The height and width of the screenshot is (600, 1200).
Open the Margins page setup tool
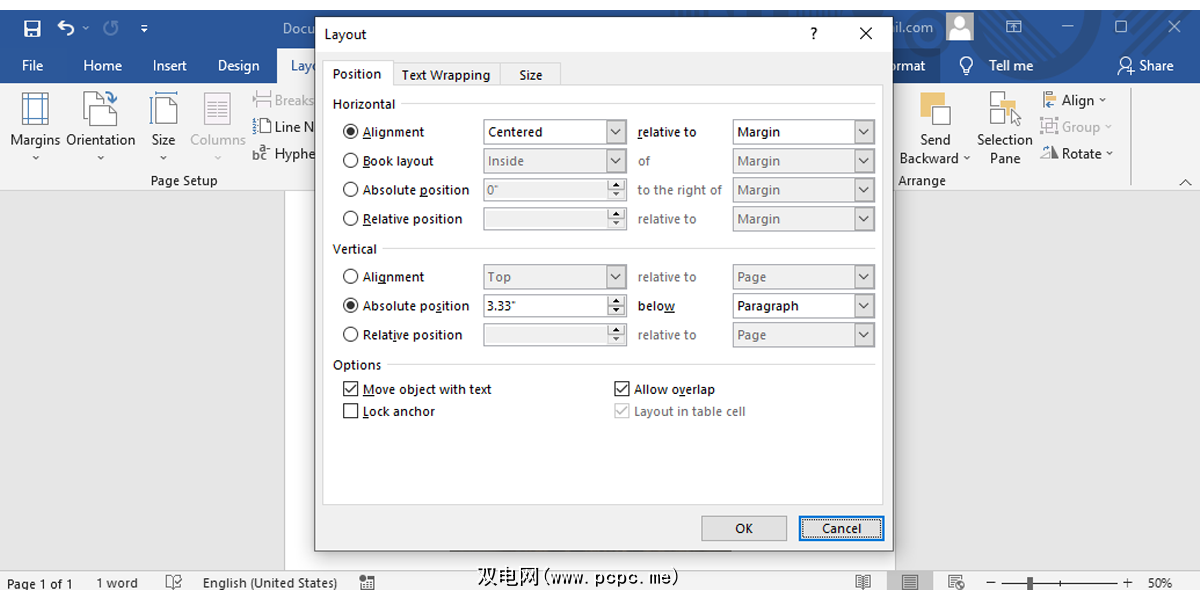pos(35,120)
